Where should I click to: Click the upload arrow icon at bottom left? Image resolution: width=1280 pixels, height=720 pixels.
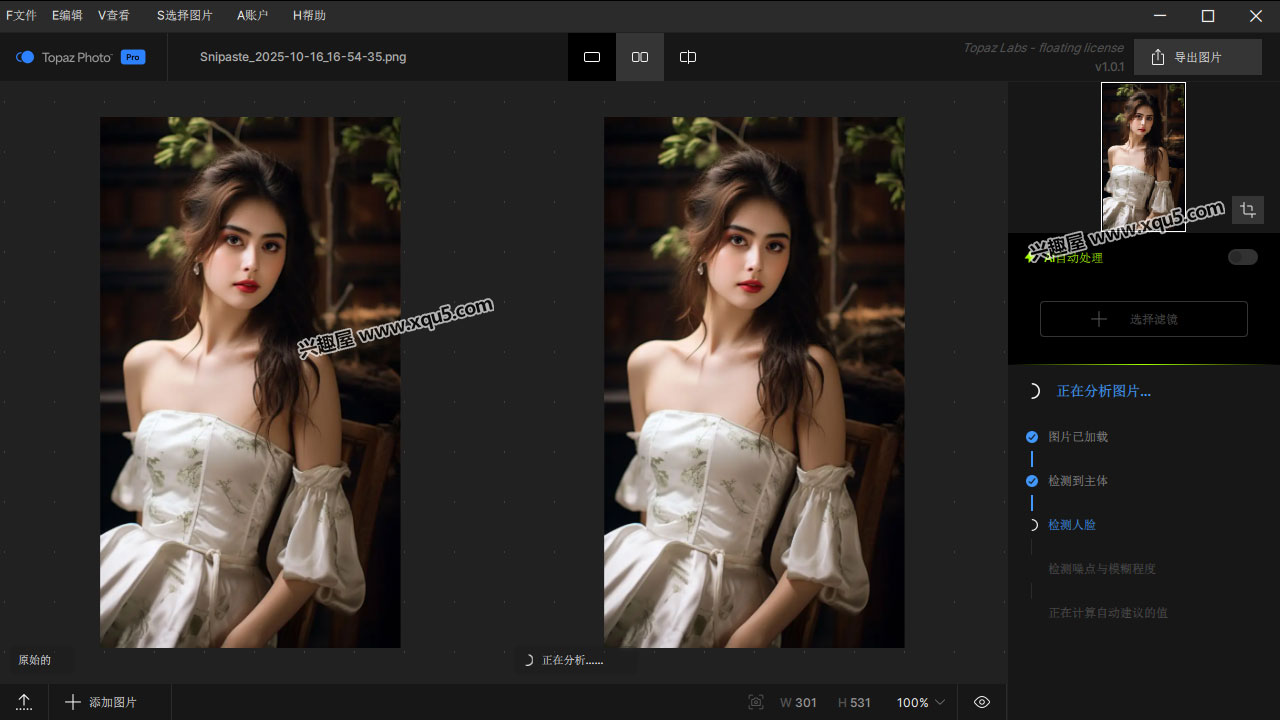(x=25, y=702)
